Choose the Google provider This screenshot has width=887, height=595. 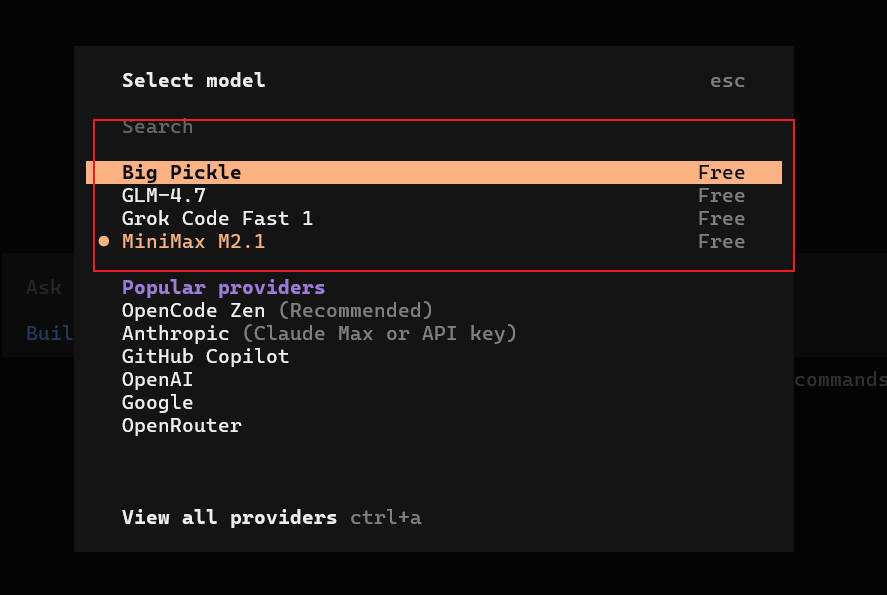coord(157,402)
